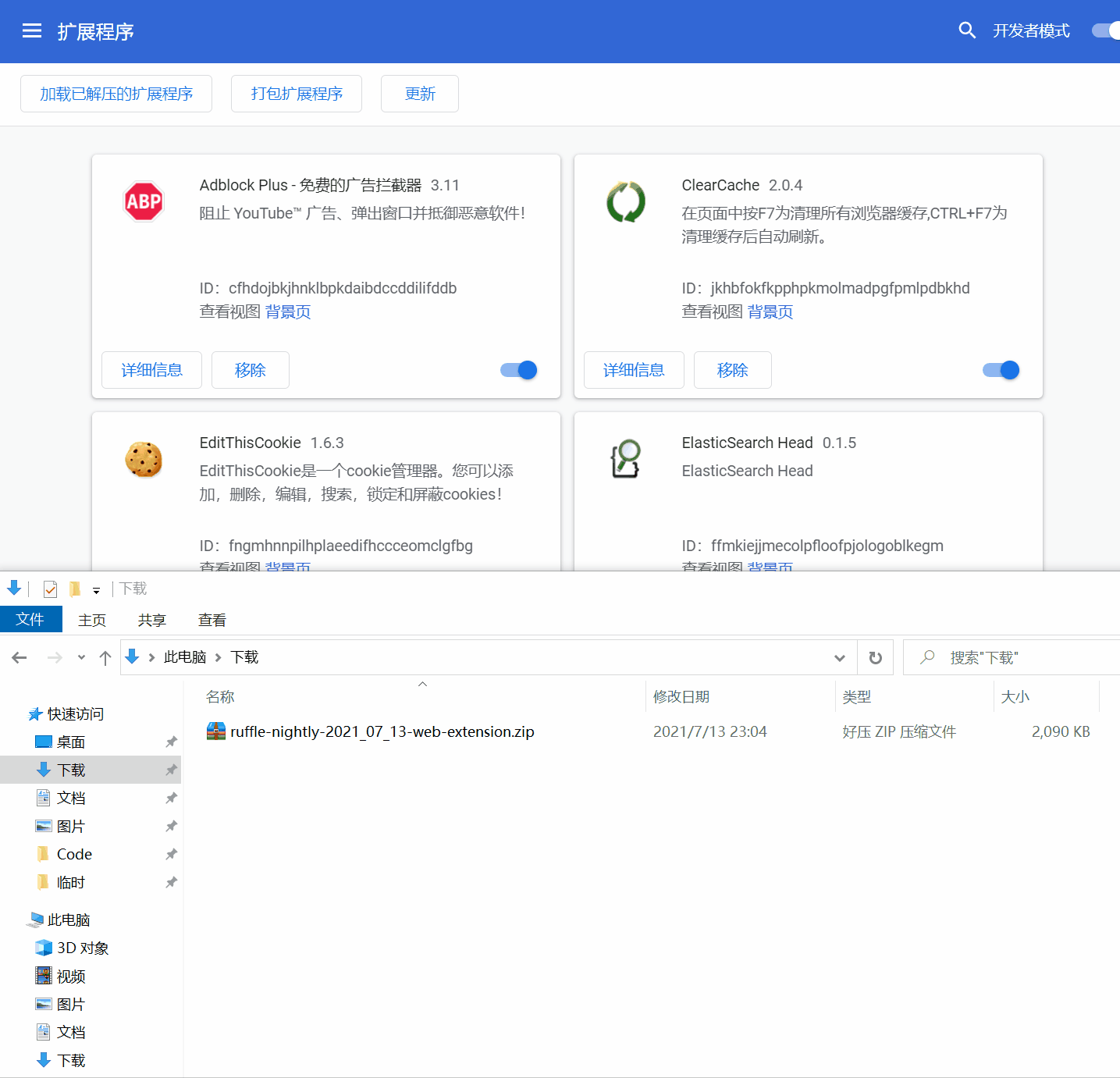Select 此电脑 in navigation pane

pos(69,920)
